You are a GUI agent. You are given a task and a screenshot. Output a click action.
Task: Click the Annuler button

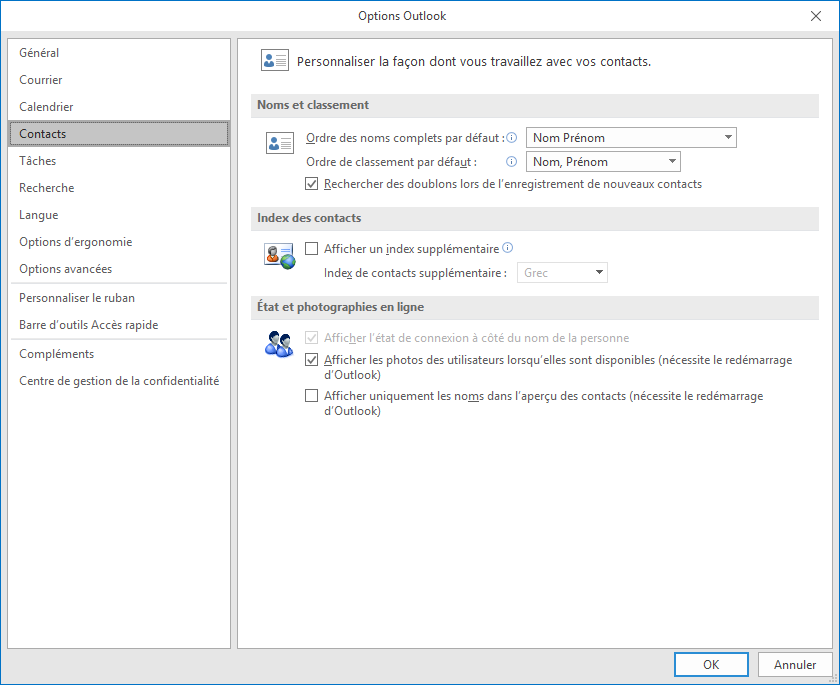tap(794, 665)
